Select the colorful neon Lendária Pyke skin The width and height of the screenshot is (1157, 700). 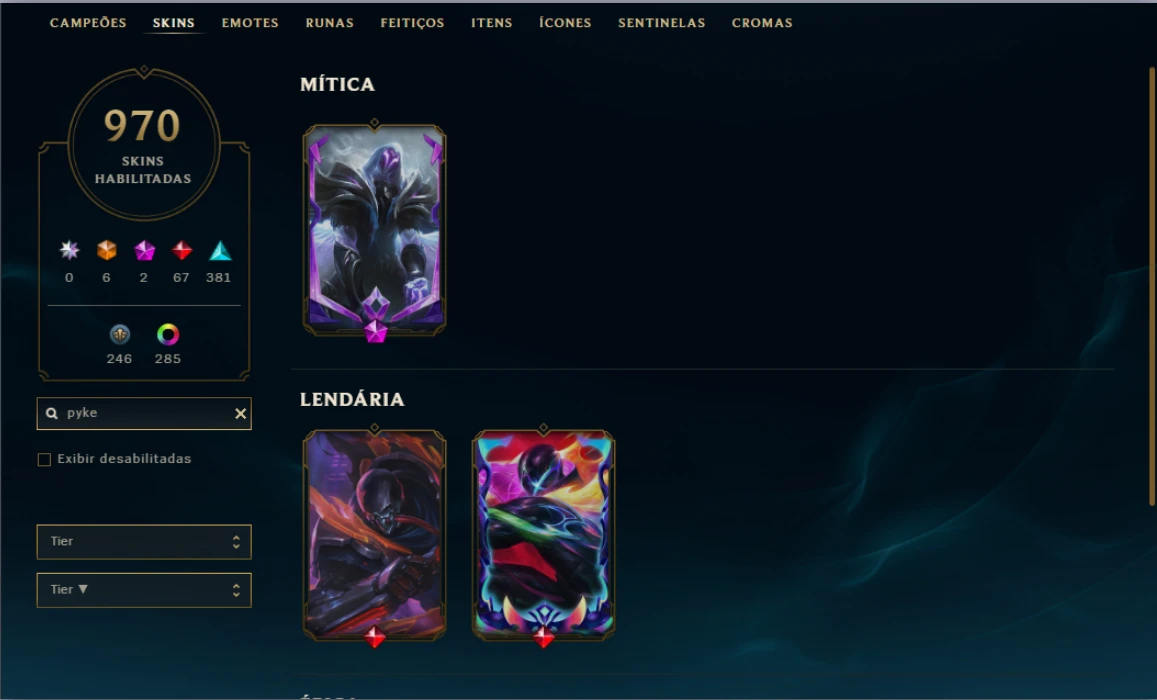tap(543, 535)
